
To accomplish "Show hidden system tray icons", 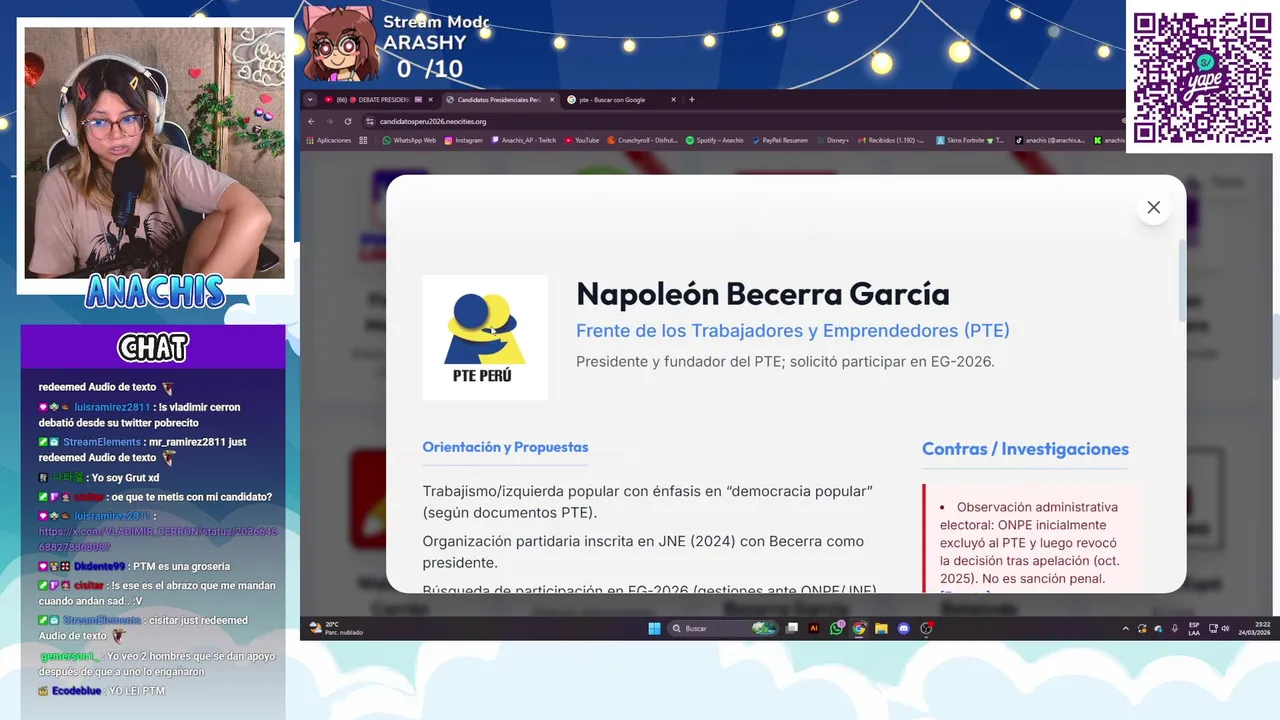I will point(1125,629).
